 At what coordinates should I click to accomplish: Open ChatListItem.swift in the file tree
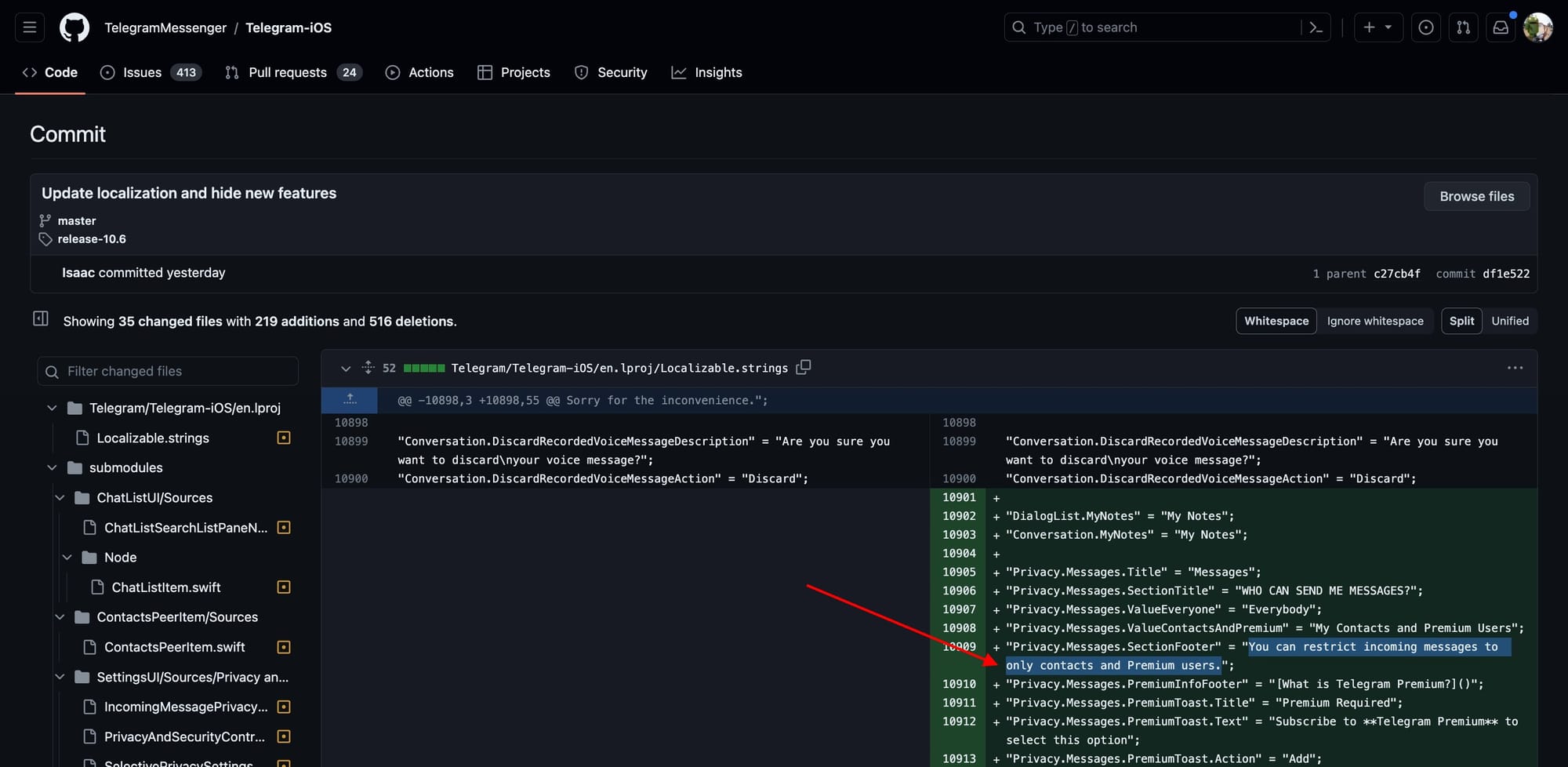pyautogui.click(x=166, y=587)
